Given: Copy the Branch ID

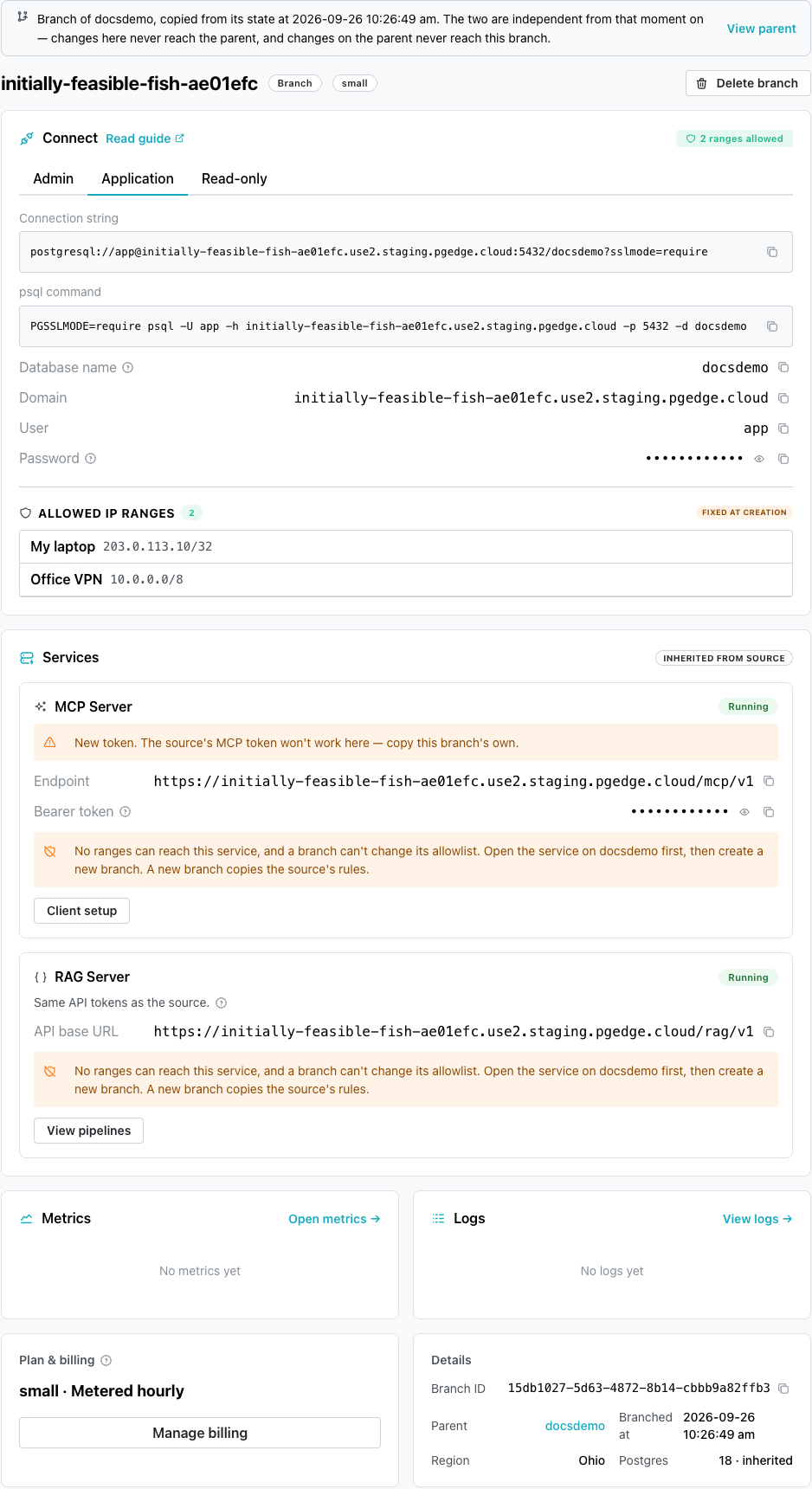Looking at the screenshot, I should [x=783, y=1389].
